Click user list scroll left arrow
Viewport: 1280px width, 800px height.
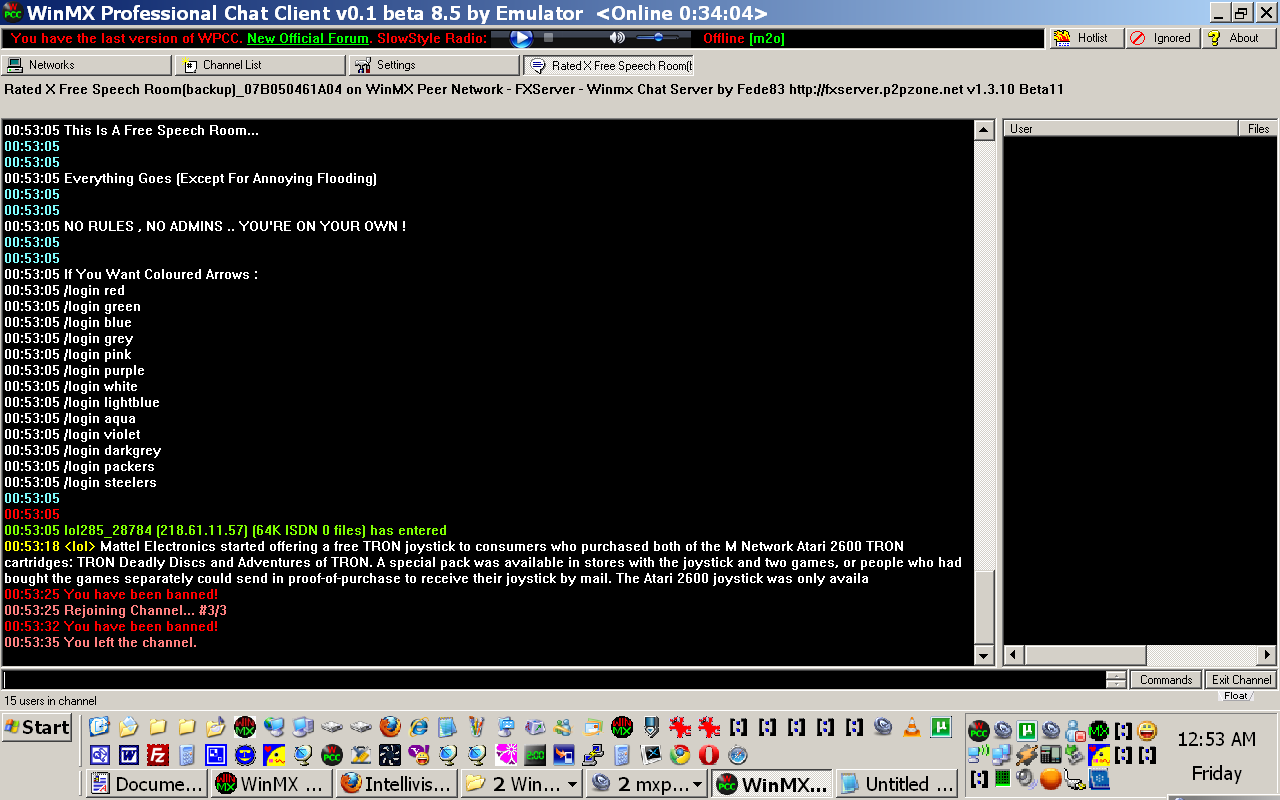coord(1014,655)
